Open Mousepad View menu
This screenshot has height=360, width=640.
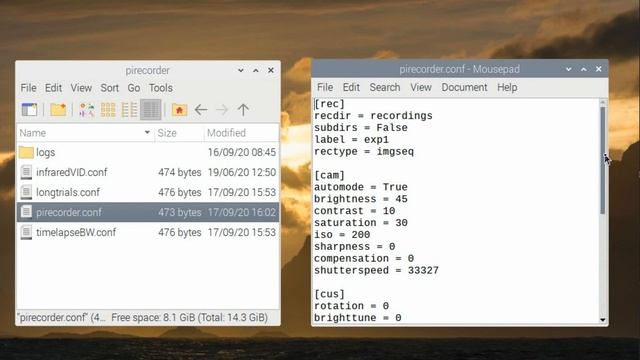[421, 87]
